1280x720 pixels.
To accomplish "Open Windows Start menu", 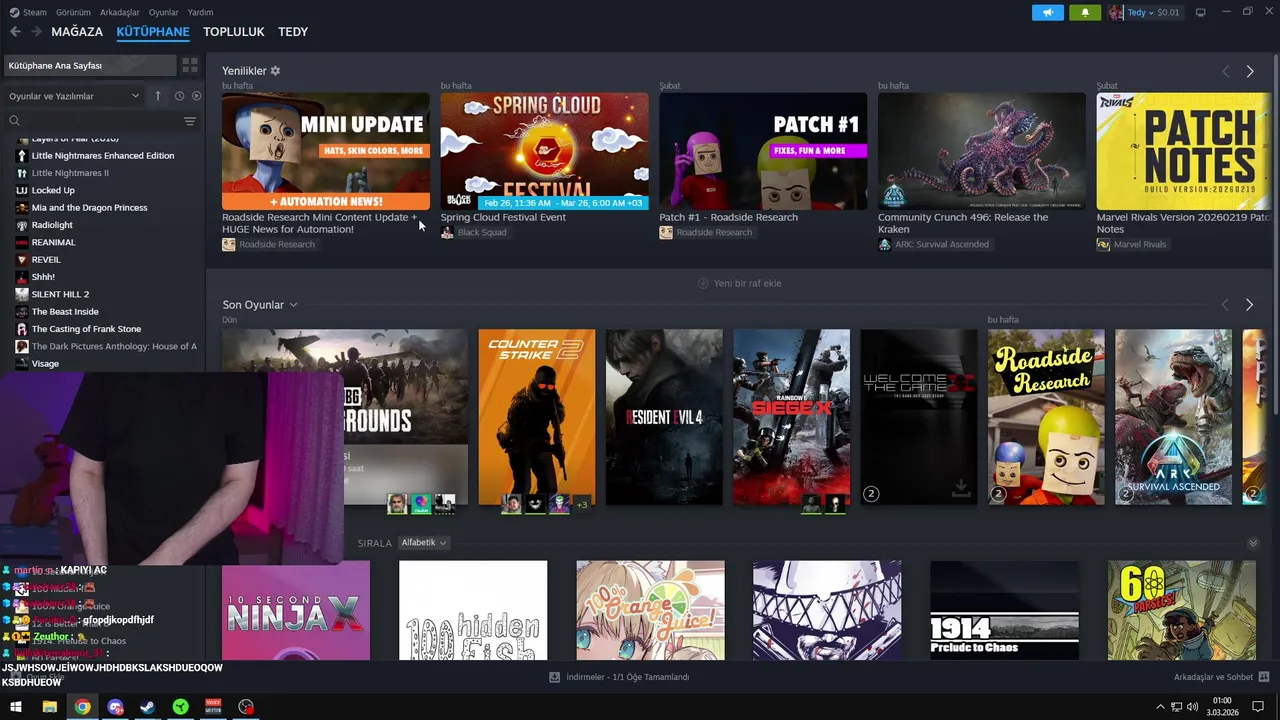I will (x=16, y=707).
